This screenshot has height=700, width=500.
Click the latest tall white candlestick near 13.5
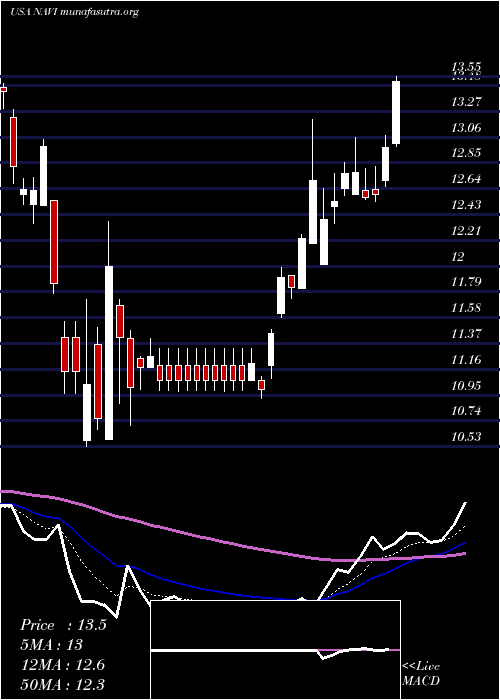396,112
